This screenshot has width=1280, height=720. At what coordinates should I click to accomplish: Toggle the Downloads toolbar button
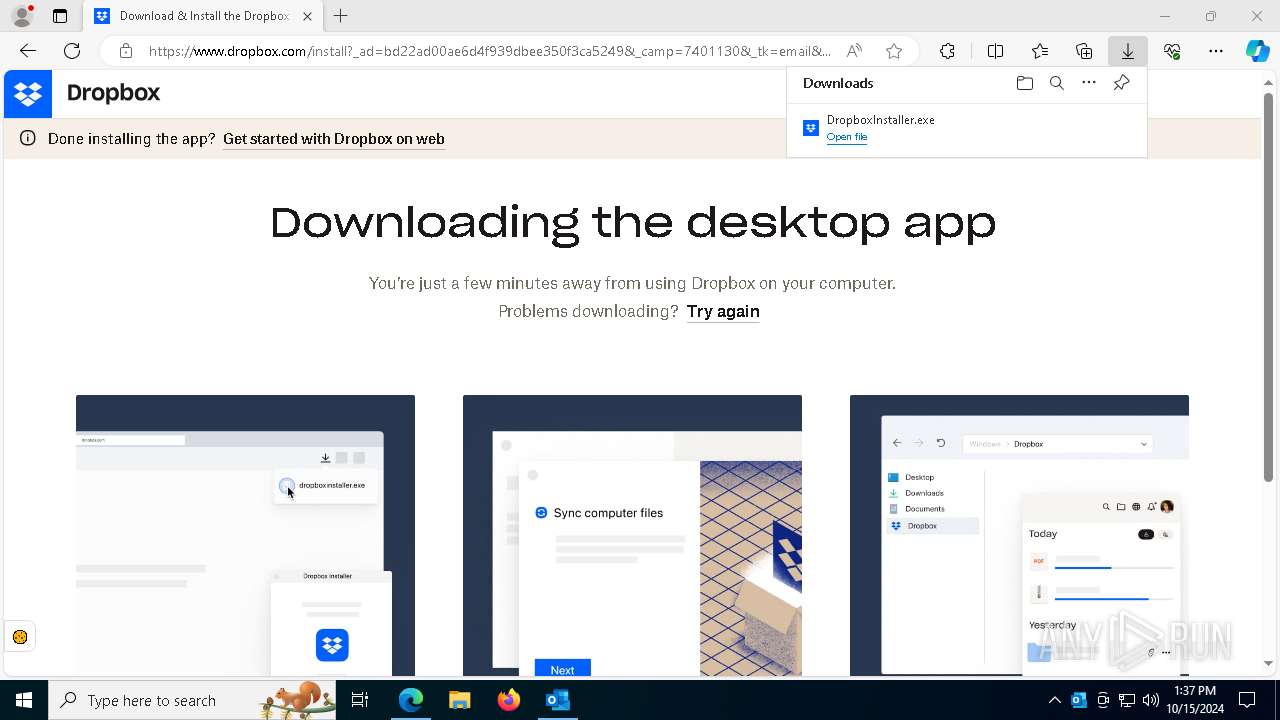click(1128, 51)
